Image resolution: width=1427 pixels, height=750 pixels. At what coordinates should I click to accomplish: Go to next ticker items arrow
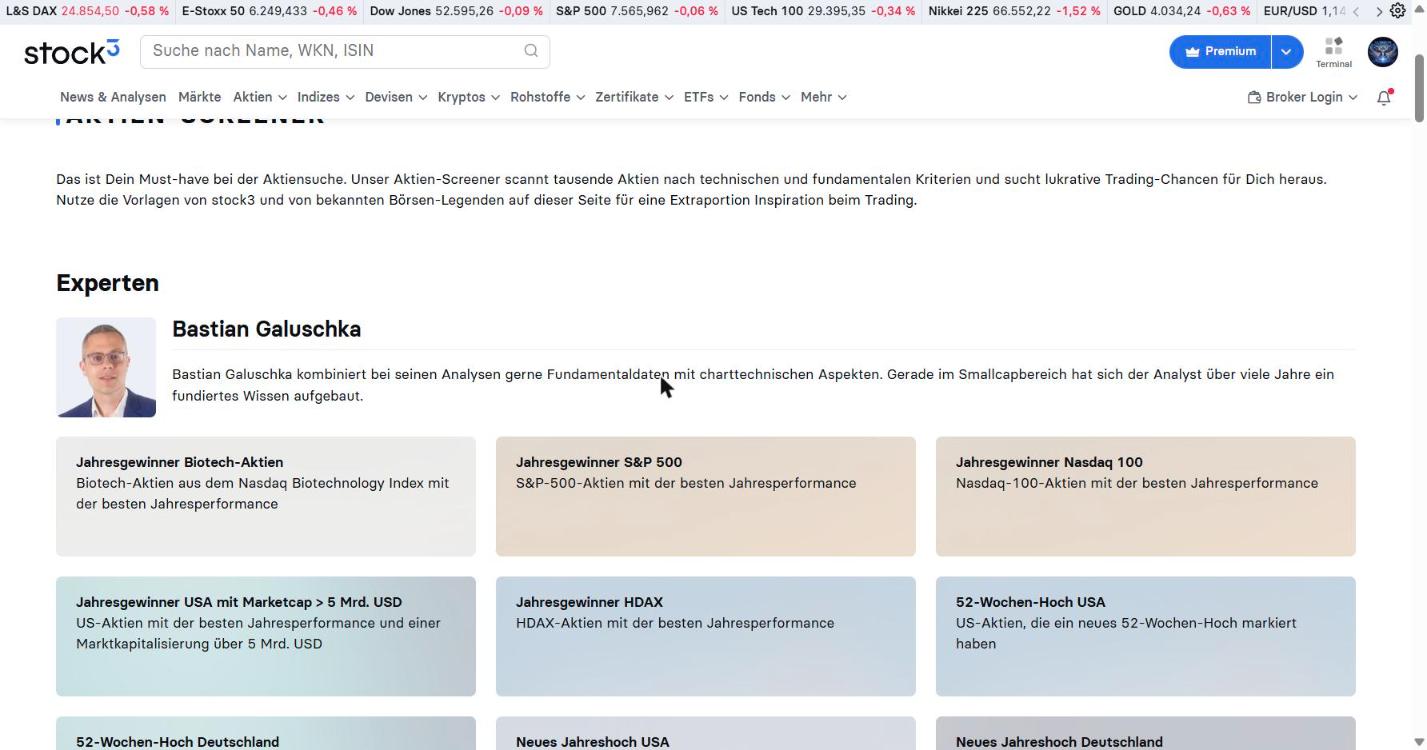[x=1379, y=11]
